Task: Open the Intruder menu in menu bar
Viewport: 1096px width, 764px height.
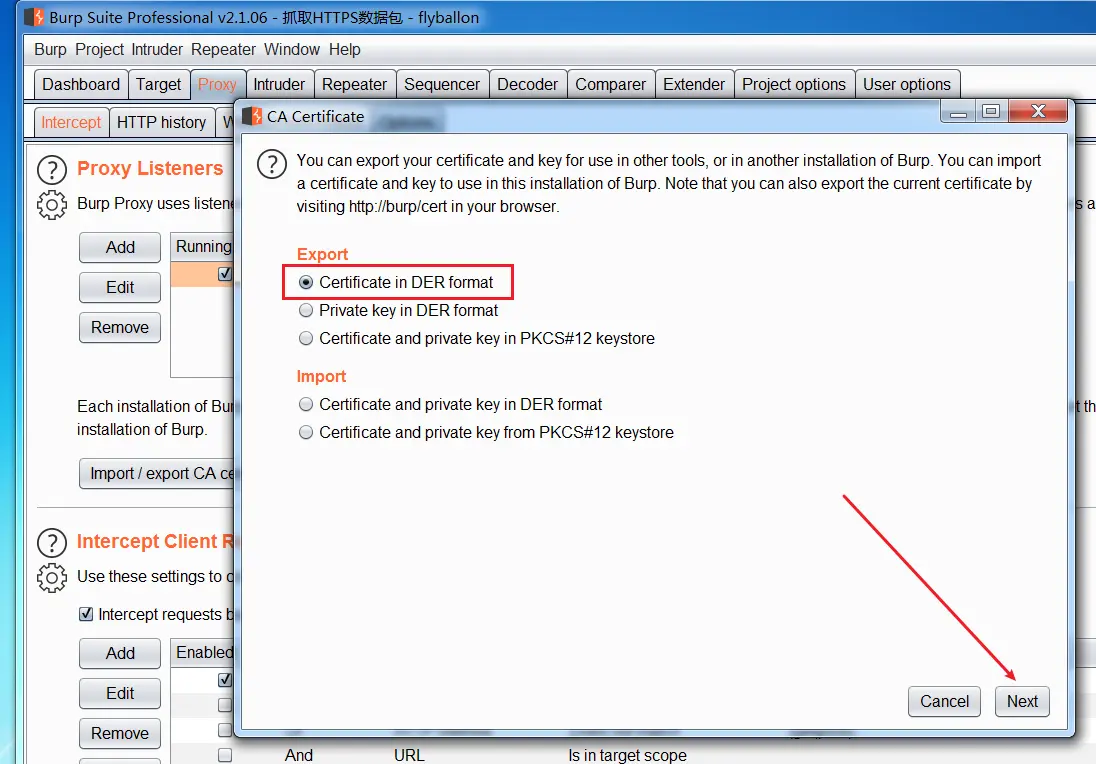Action: pos(157,50)
